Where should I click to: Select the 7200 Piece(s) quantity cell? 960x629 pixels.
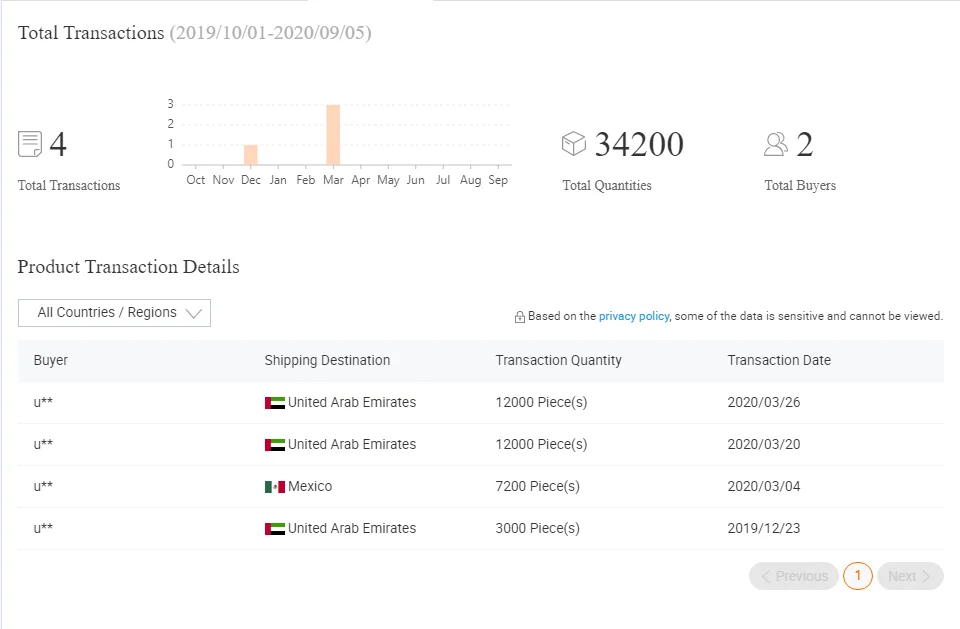(x=537, y=487)
